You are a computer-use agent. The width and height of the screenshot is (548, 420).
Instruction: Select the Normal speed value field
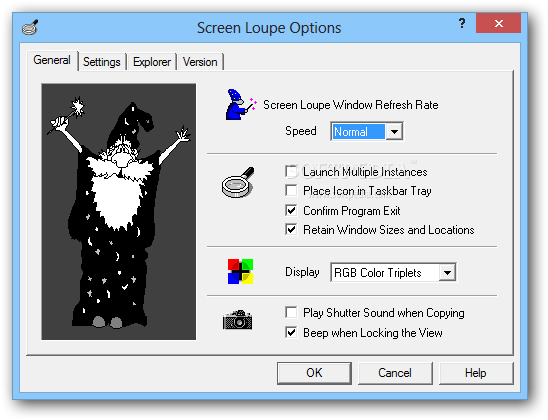coord(359,132)
